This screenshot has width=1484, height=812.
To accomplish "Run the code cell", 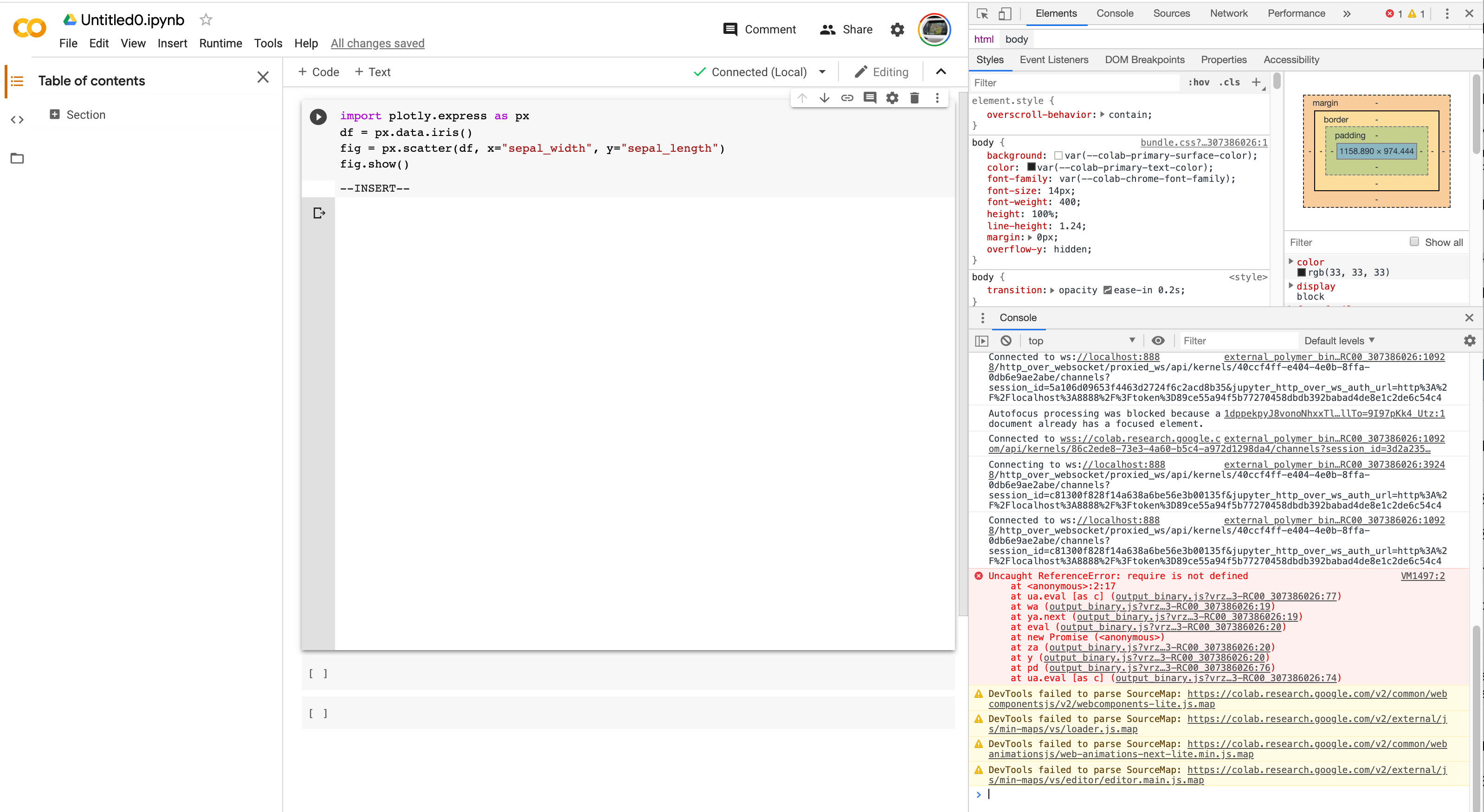I will pos(318,116).
